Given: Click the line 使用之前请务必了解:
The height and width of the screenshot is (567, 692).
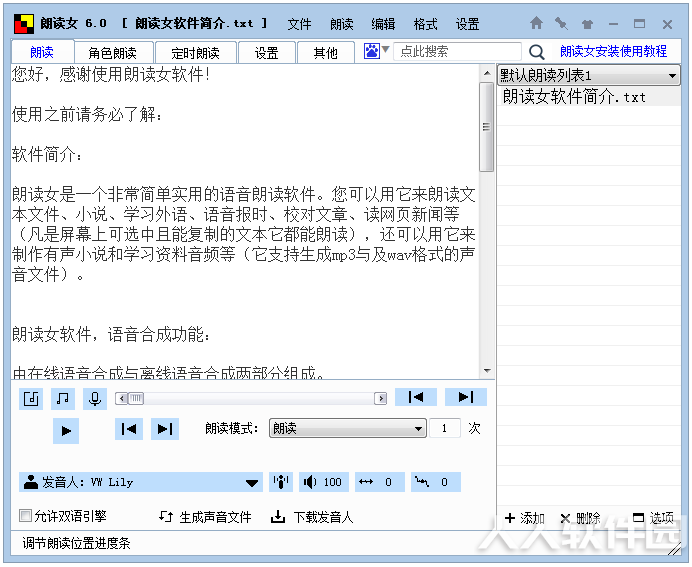Looking at the screenshot, I should 87,114.
